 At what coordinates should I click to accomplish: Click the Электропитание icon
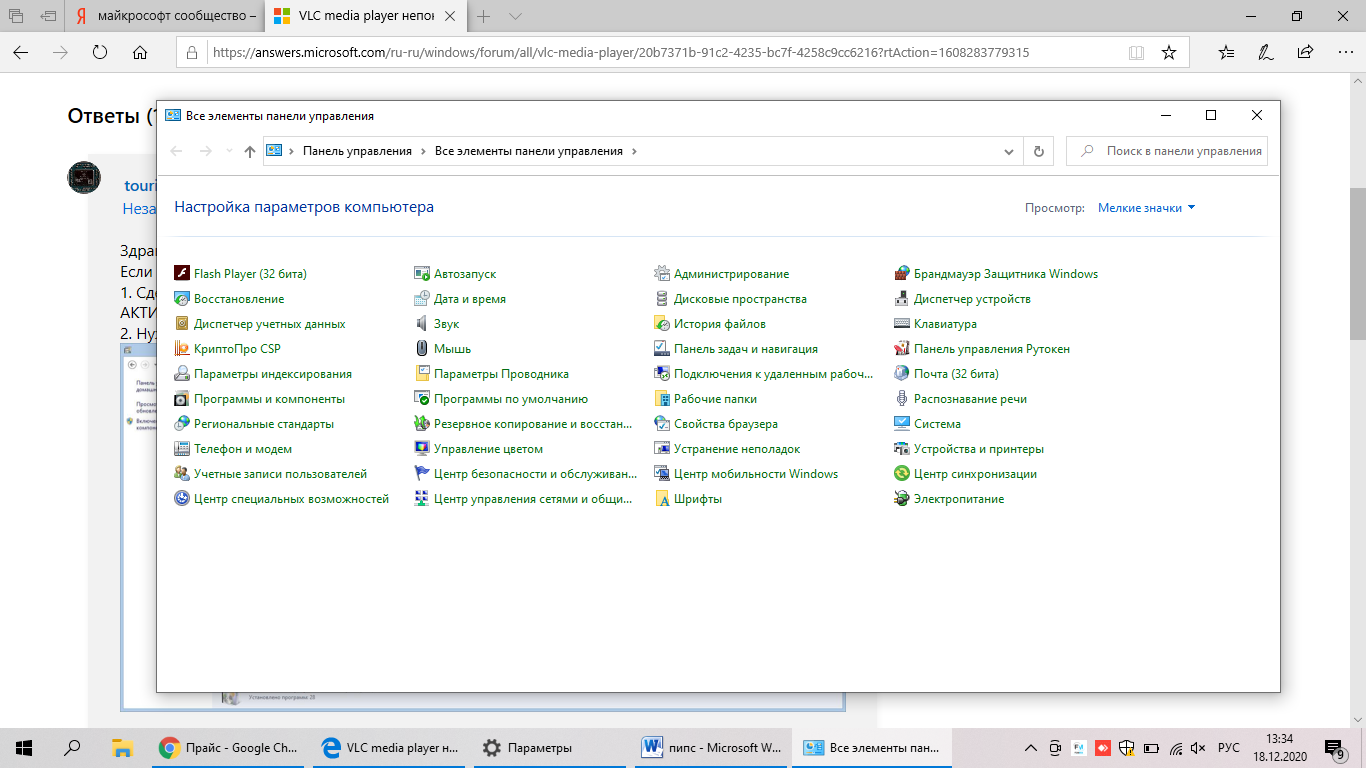[902, 498]
